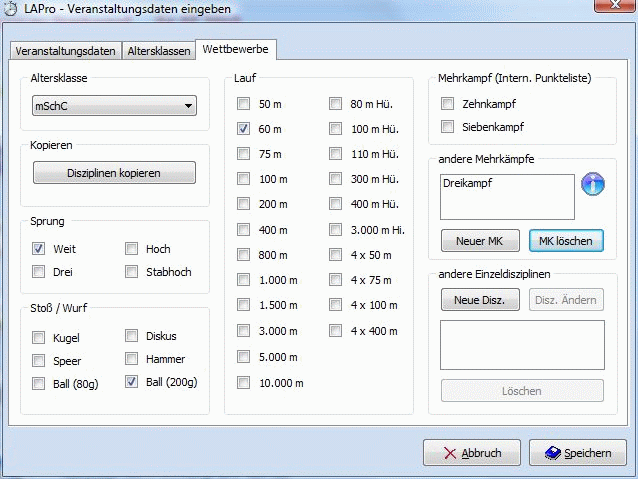638x479 pixels.
Task: Cancel with the Abbruch button
Action: point(471,453)
